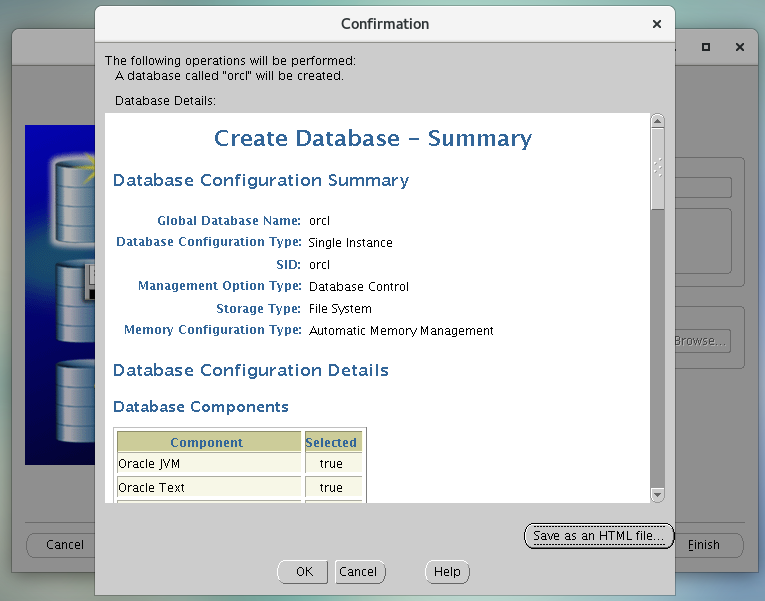The height and width of the screenshot is (601, 765).
Task: Click the summary vertical scrollbar thumb
Action: [657, 168]
